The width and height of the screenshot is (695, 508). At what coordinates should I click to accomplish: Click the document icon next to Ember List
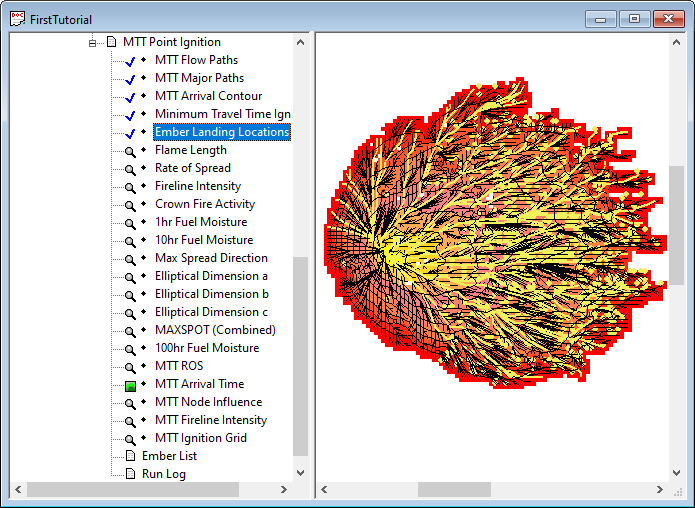pyautogui.click(x=130, y=456)
